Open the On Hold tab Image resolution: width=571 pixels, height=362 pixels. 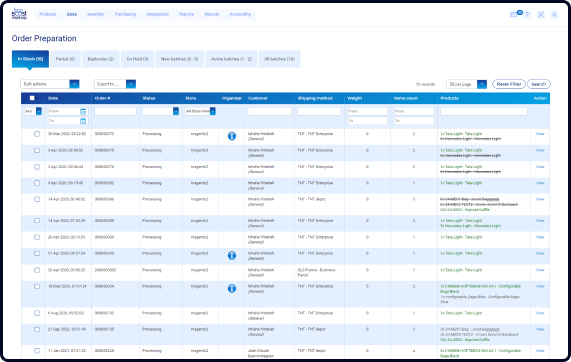pyautogui.click(x=137, y=59)
